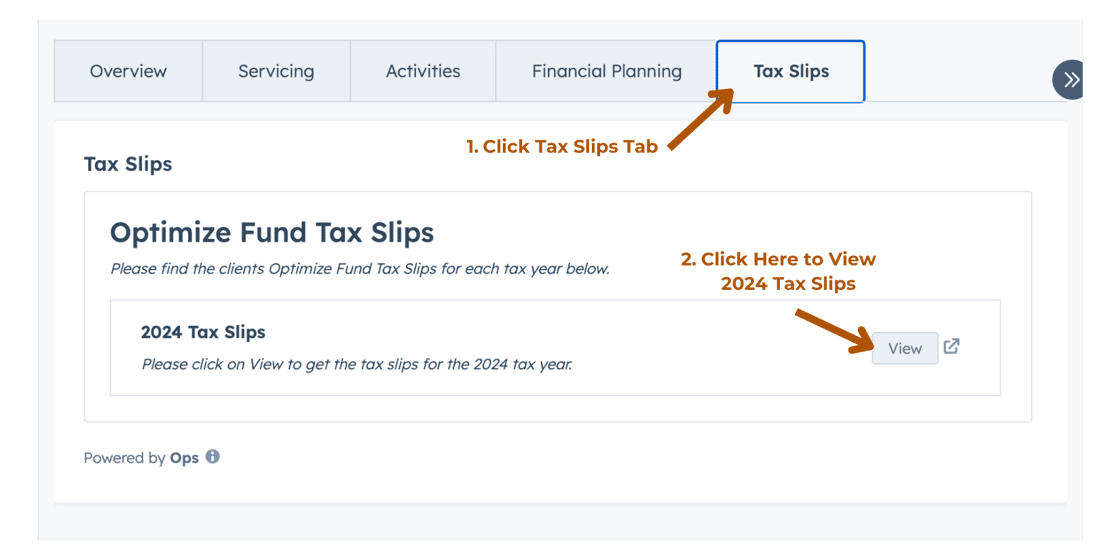Go to the Activities tab

click(423, 71)
